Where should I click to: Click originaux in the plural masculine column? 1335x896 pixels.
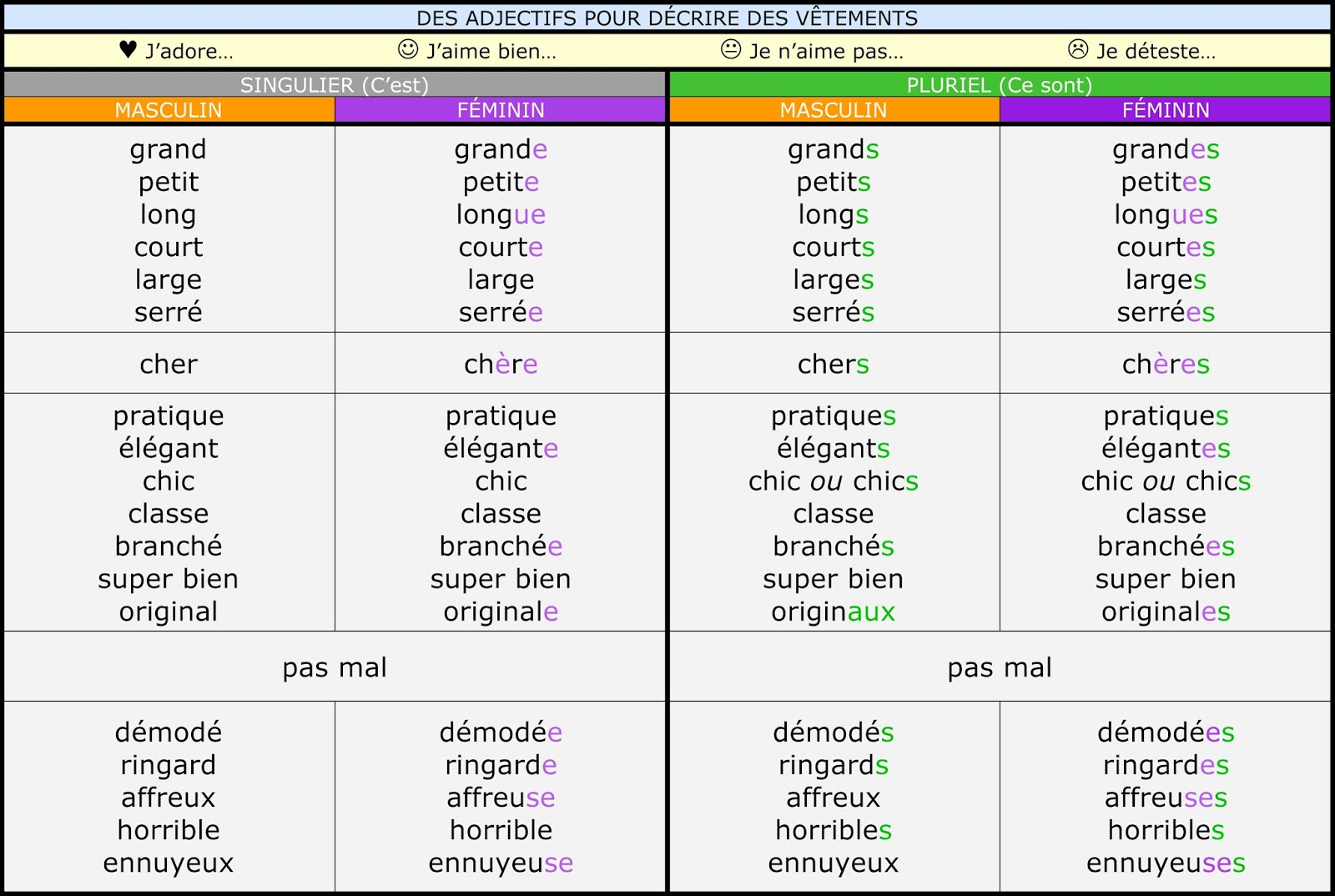[x=833, y=611]
